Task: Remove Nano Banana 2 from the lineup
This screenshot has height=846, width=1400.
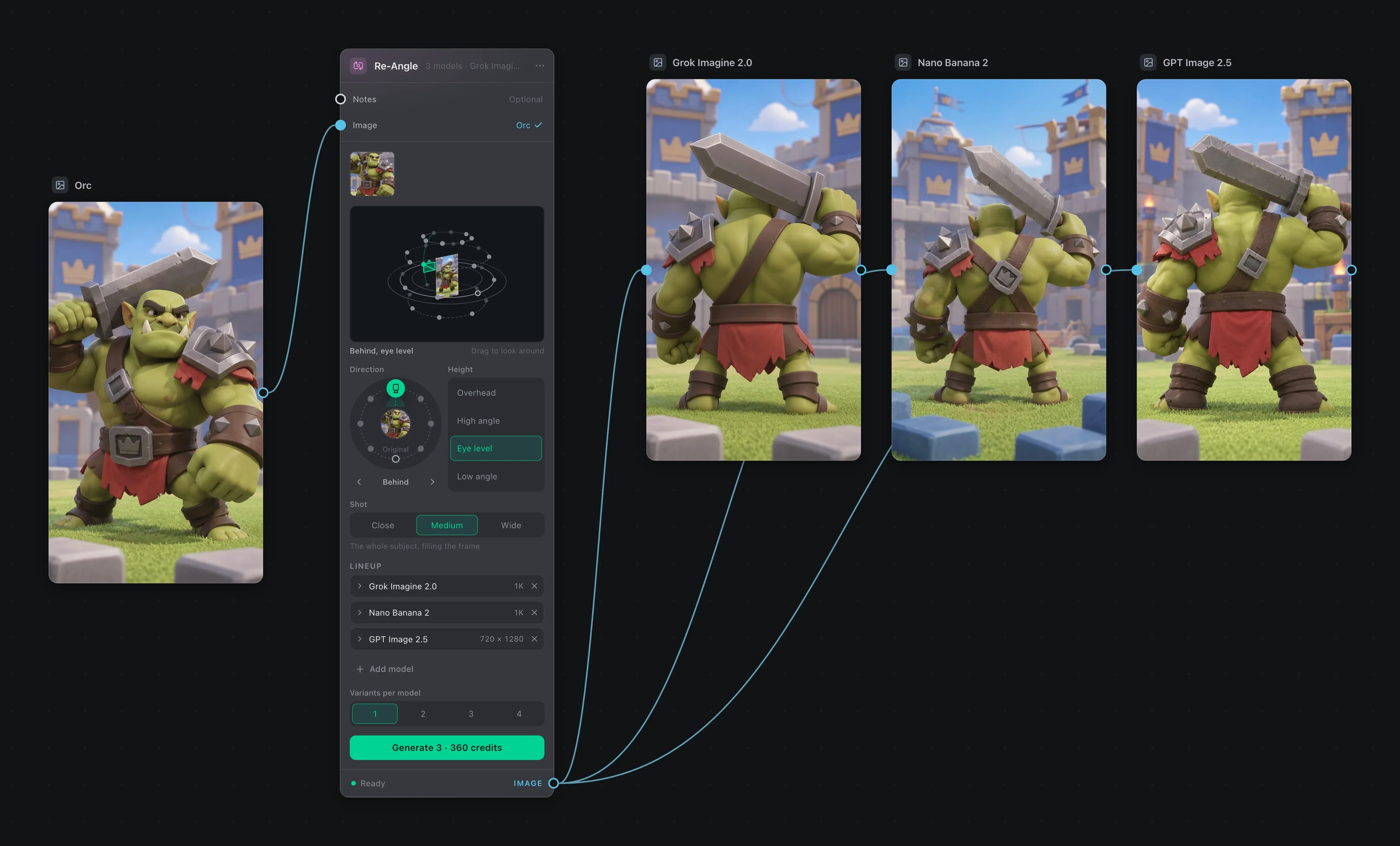Action: click(534, 612)
